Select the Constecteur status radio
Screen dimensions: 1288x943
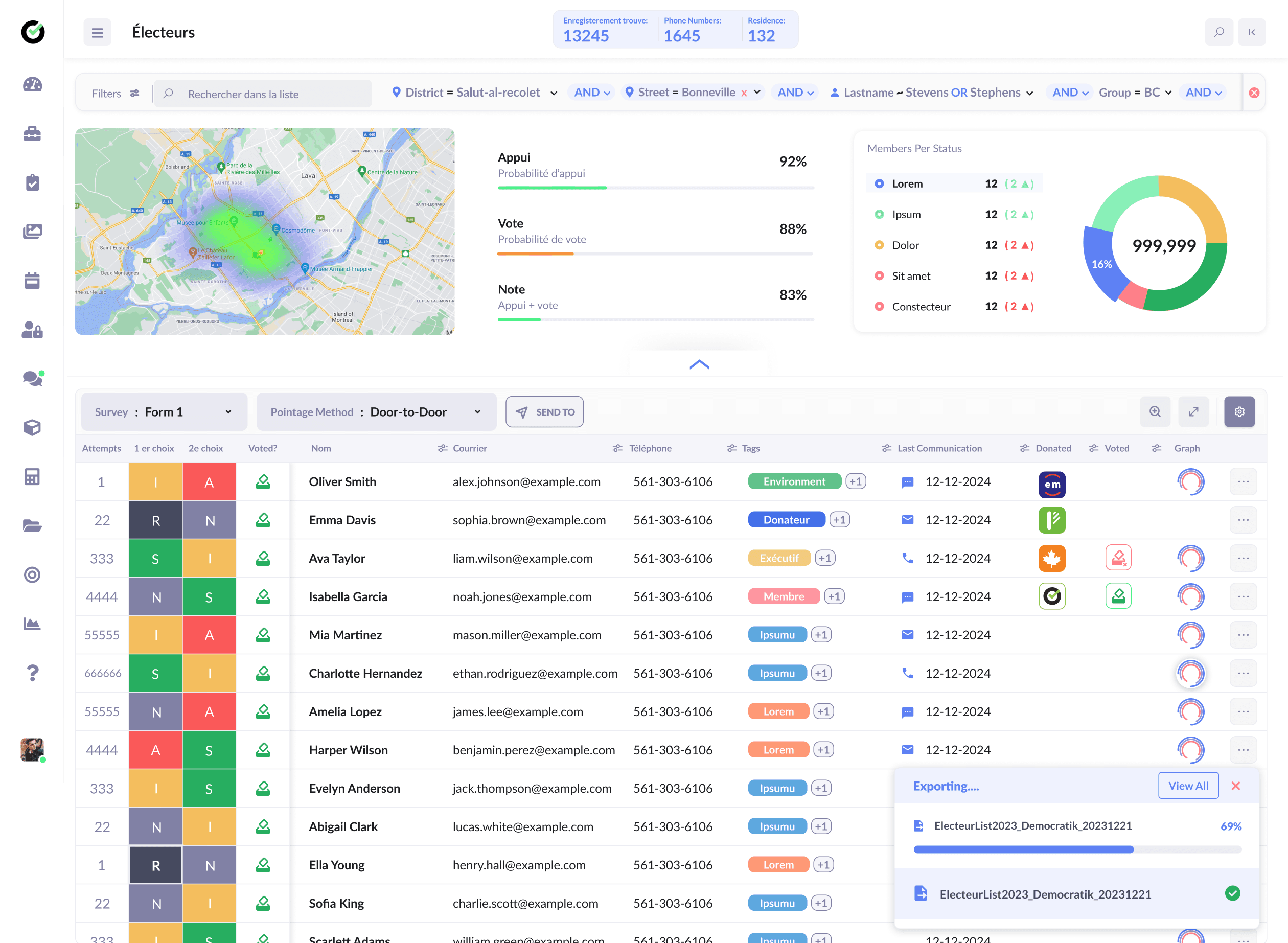pyautogui.click(x=880, y=307)
